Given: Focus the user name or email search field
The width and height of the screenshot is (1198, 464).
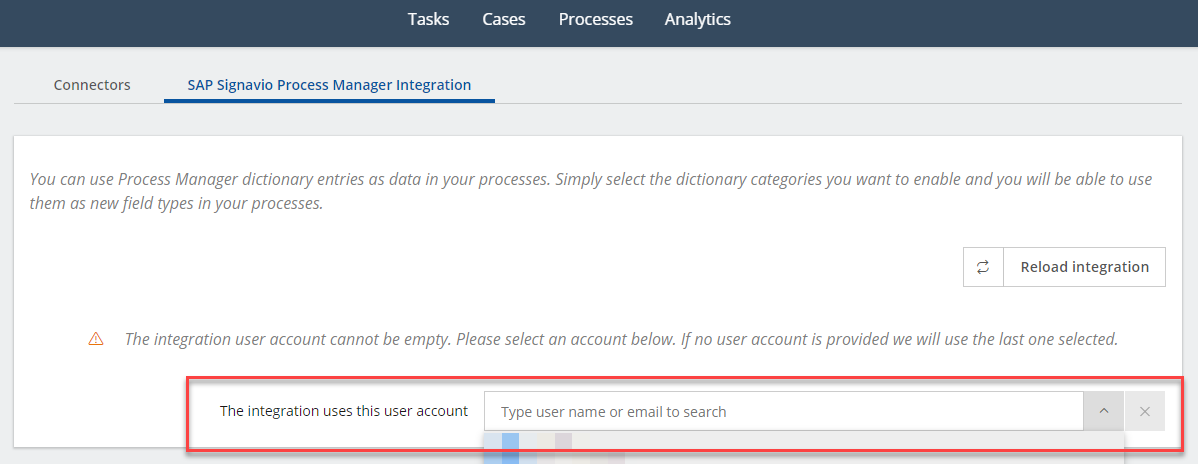Looking at the screenshot, I should tap(783, 411).
